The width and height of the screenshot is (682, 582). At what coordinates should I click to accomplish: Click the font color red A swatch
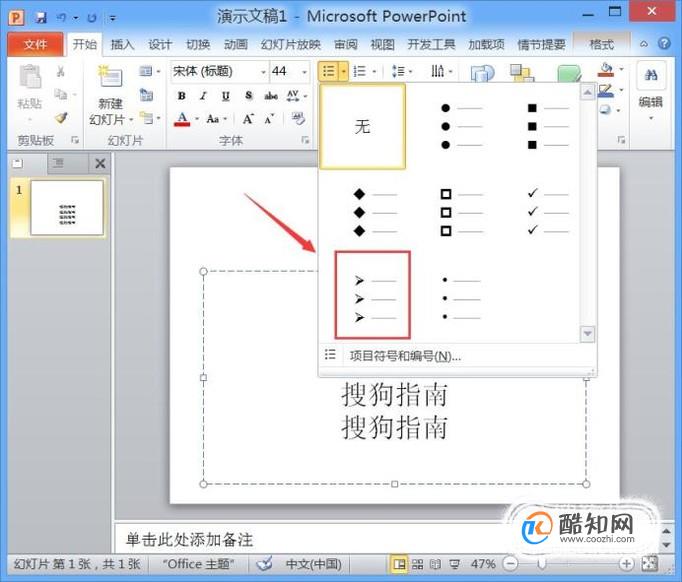pyautogui.click(x=182, y=119)
